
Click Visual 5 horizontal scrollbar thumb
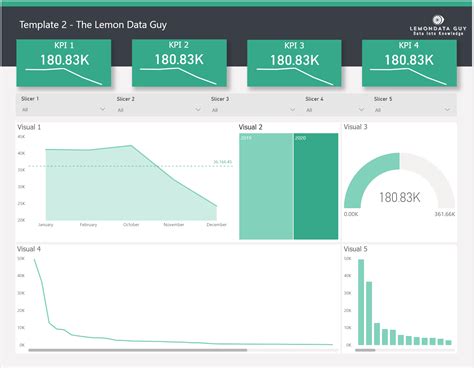tap(365, 350)
